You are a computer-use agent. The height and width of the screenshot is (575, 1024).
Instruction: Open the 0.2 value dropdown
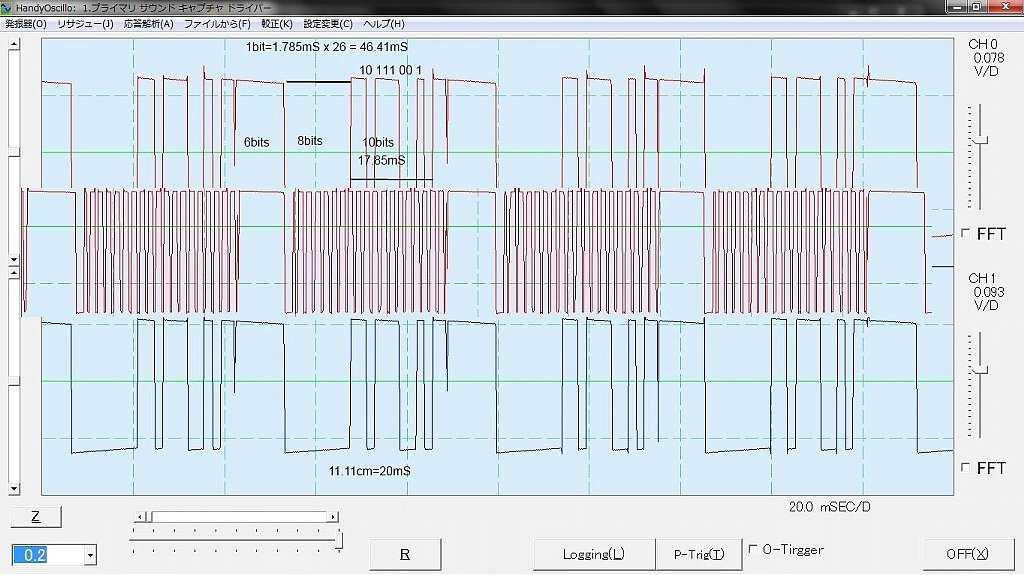[x=90, y=555]
